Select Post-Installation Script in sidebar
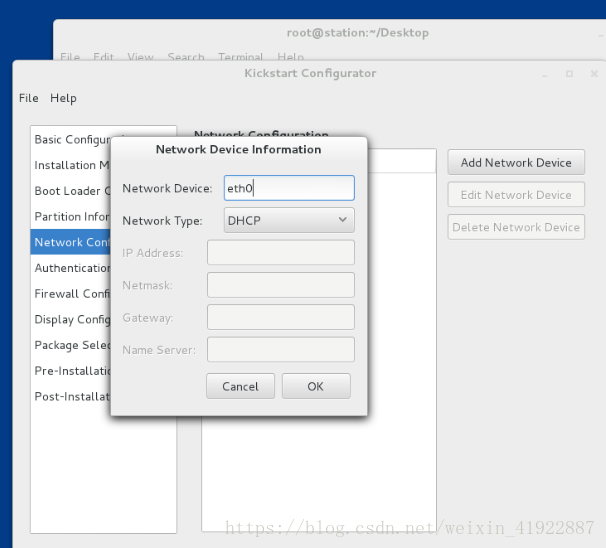Viewport: 606px width, 548px height. tap(71, 396)
